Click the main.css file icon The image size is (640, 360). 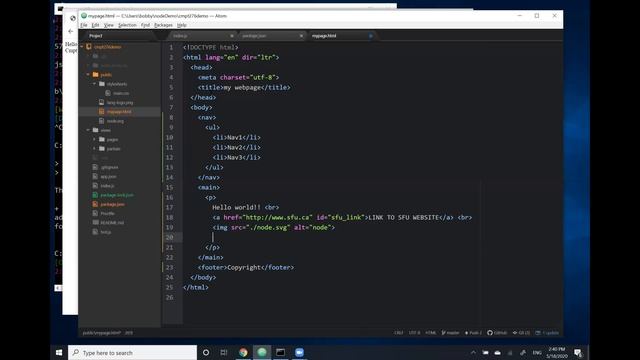click(108, 93)
